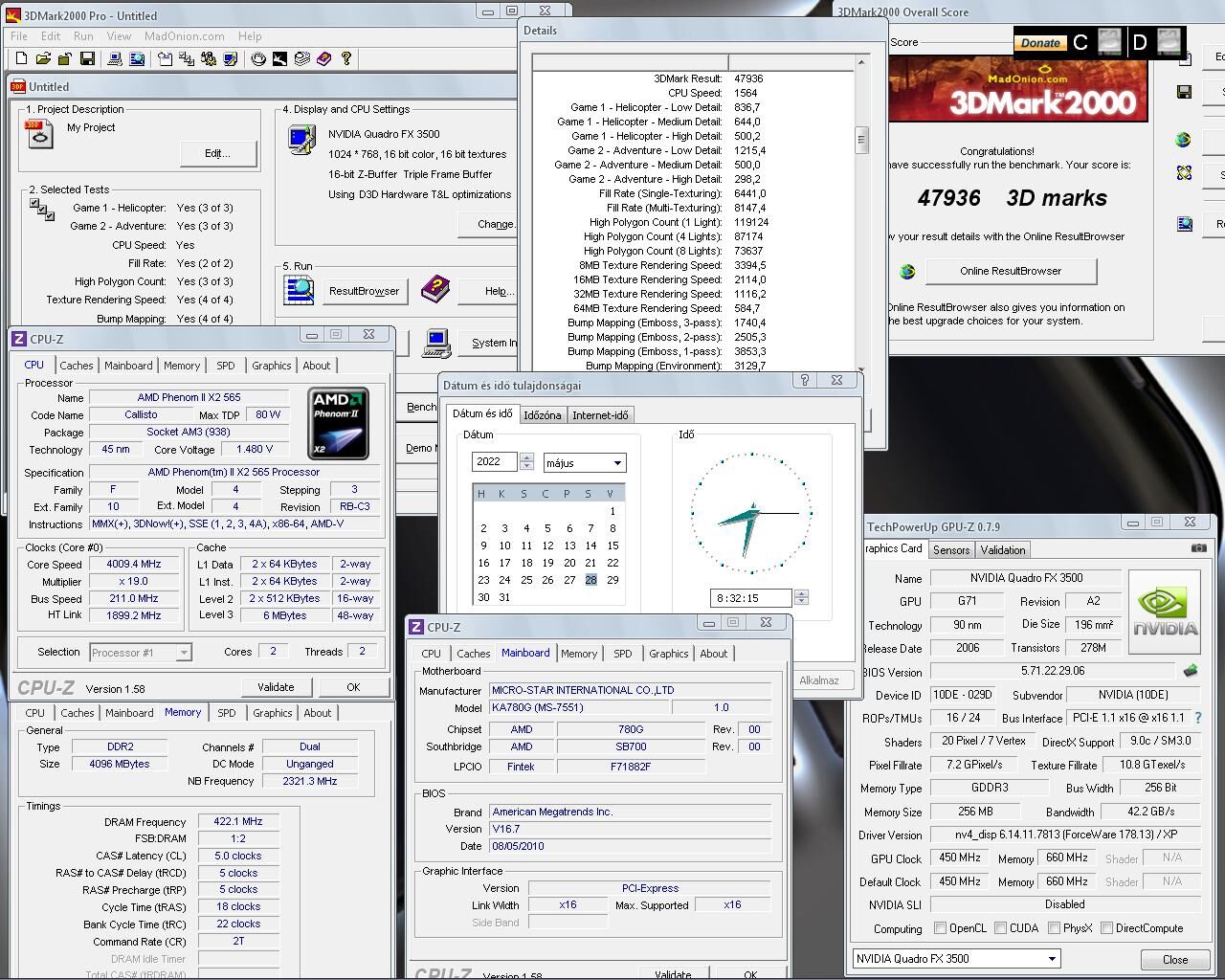Screen dimensions: 1225x980
Task: Click the Validate button in top CPU-Z window
Action: [276, 687]
